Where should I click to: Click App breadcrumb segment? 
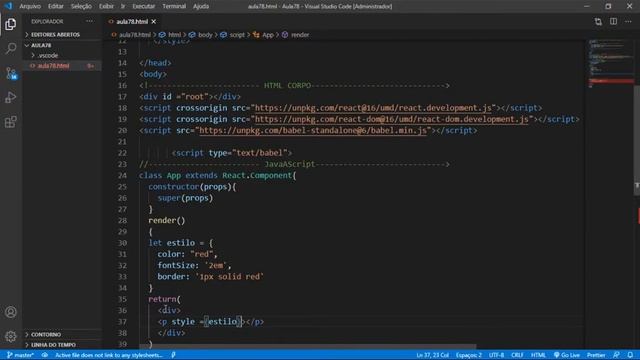pyautogui.click(x=268, y=35)
